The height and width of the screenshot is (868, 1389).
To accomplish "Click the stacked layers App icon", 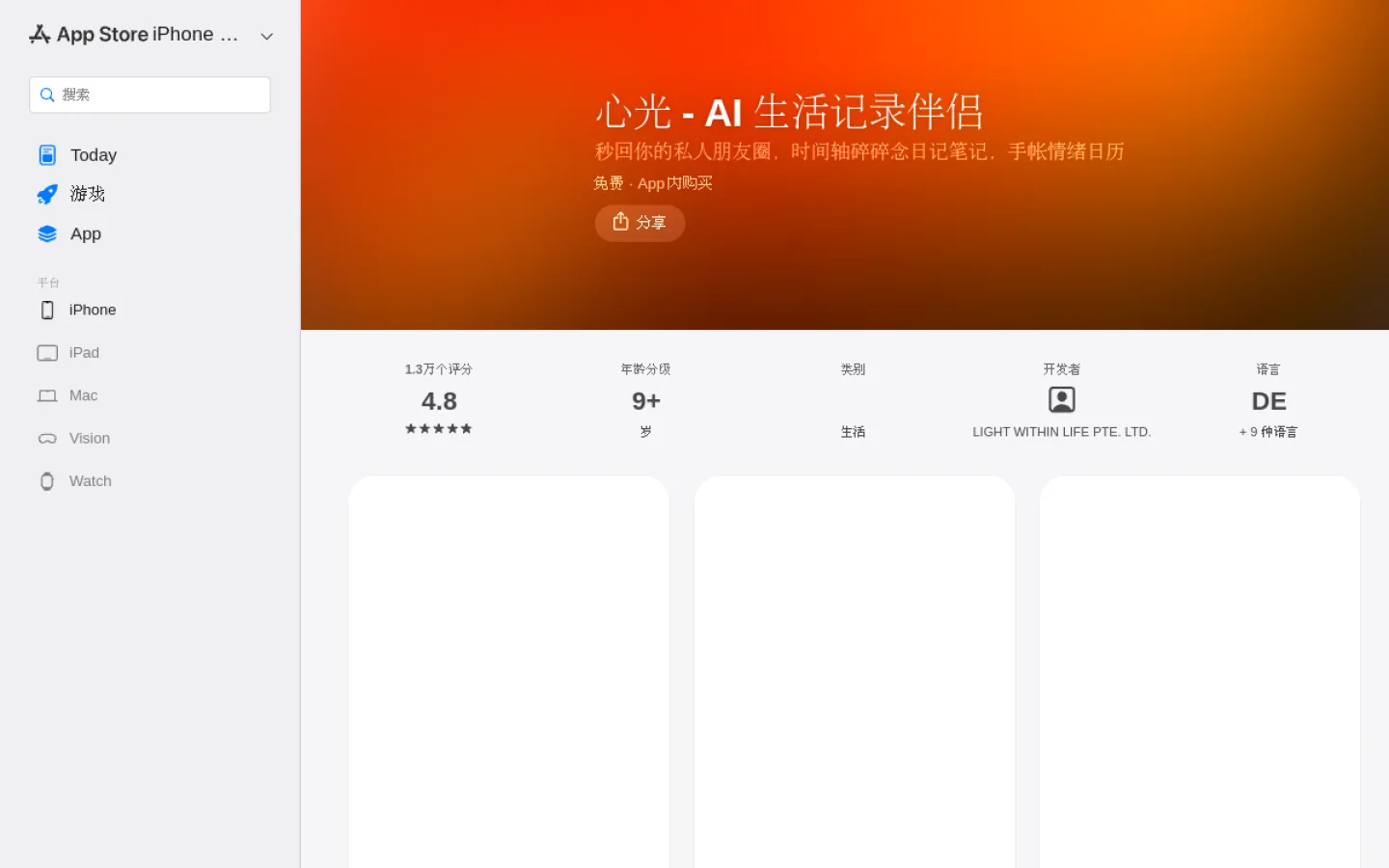I will click(x=47, y=233).
